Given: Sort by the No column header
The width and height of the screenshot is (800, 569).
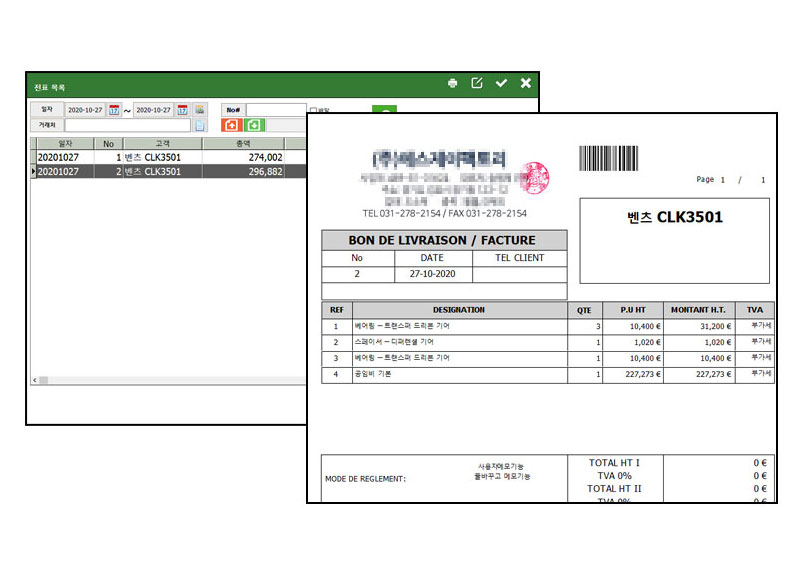Looking at the screenshot, I should tap(108, 144).
